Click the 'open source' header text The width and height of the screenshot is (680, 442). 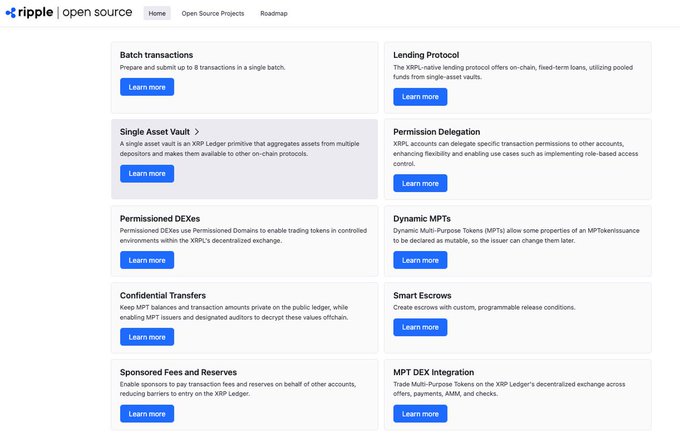click(x=97, y=13)
